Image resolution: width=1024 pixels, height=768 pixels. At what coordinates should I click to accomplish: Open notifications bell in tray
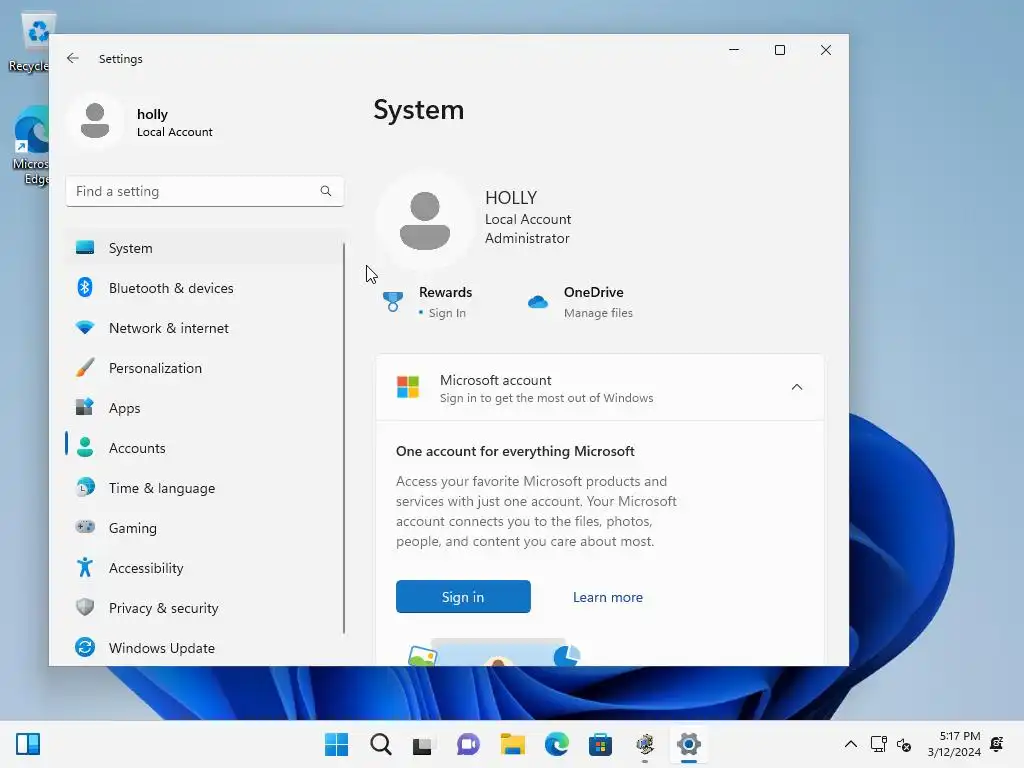click(997, 743)
